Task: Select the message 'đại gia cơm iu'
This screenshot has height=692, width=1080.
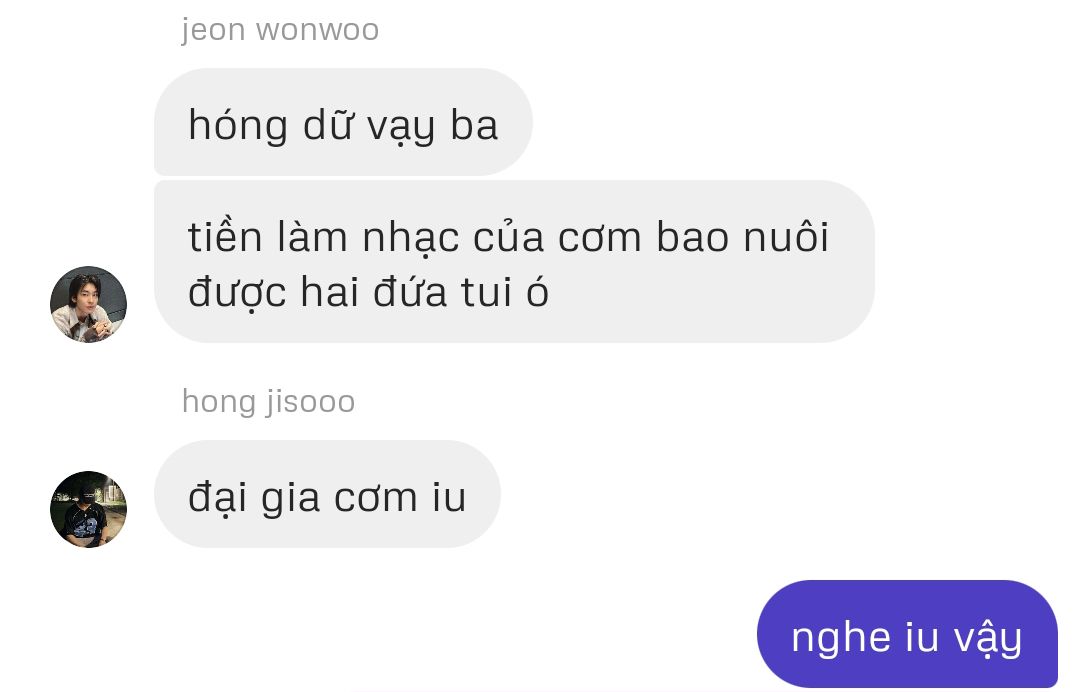Action: tap(327, 494)
